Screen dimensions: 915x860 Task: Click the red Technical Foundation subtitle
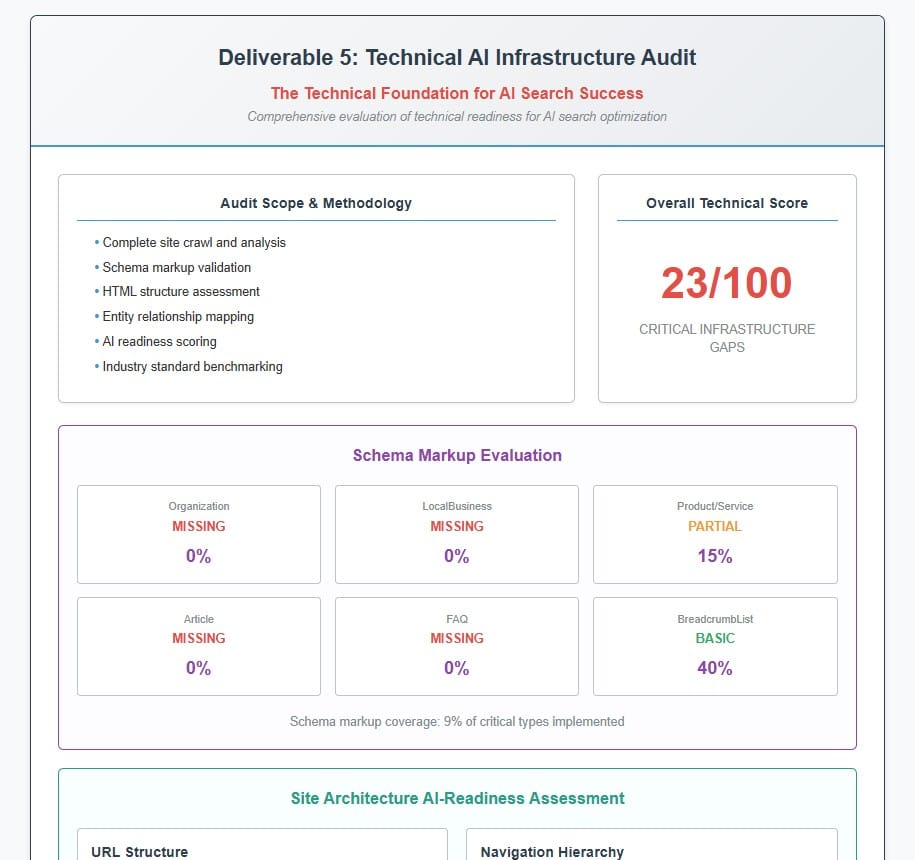click(457, 93)
